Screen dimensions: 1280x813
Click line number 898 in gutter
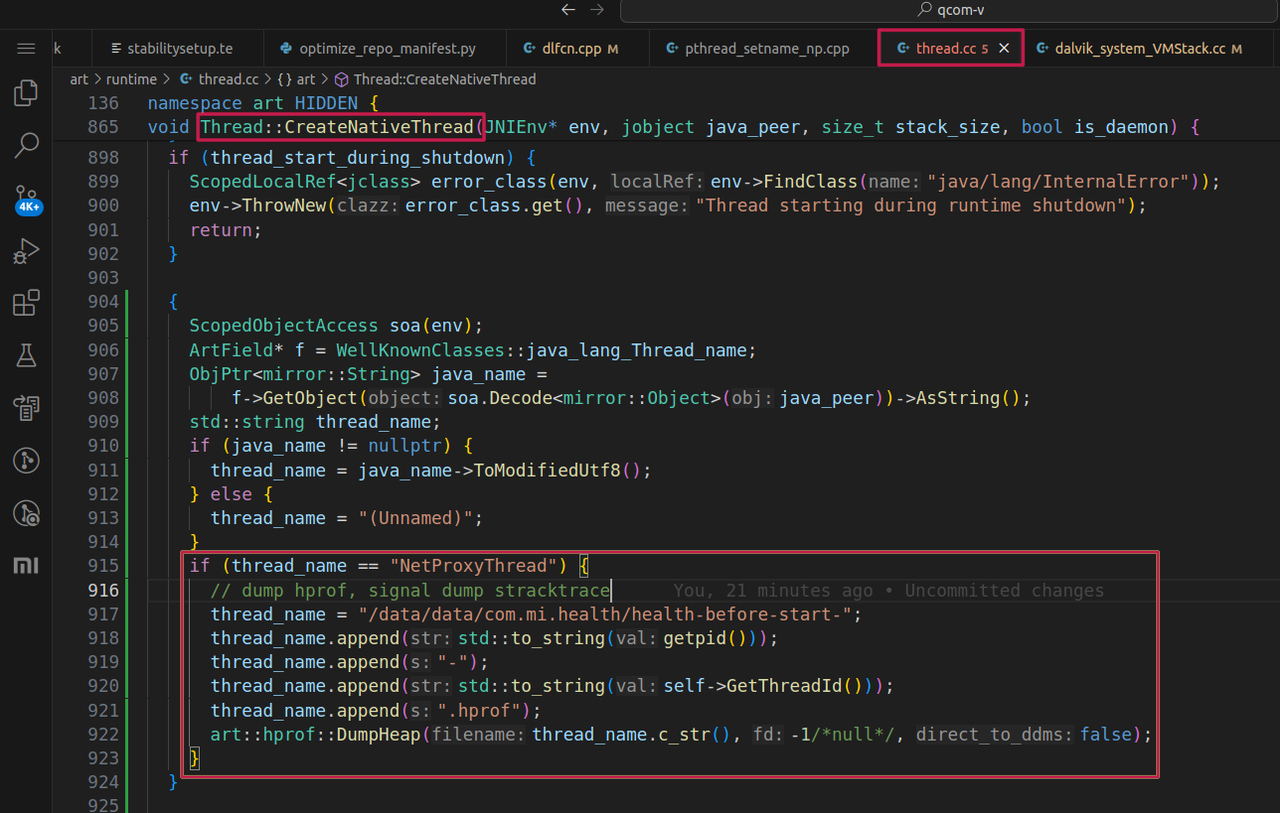pyautogui.click(x=103, y=158)
